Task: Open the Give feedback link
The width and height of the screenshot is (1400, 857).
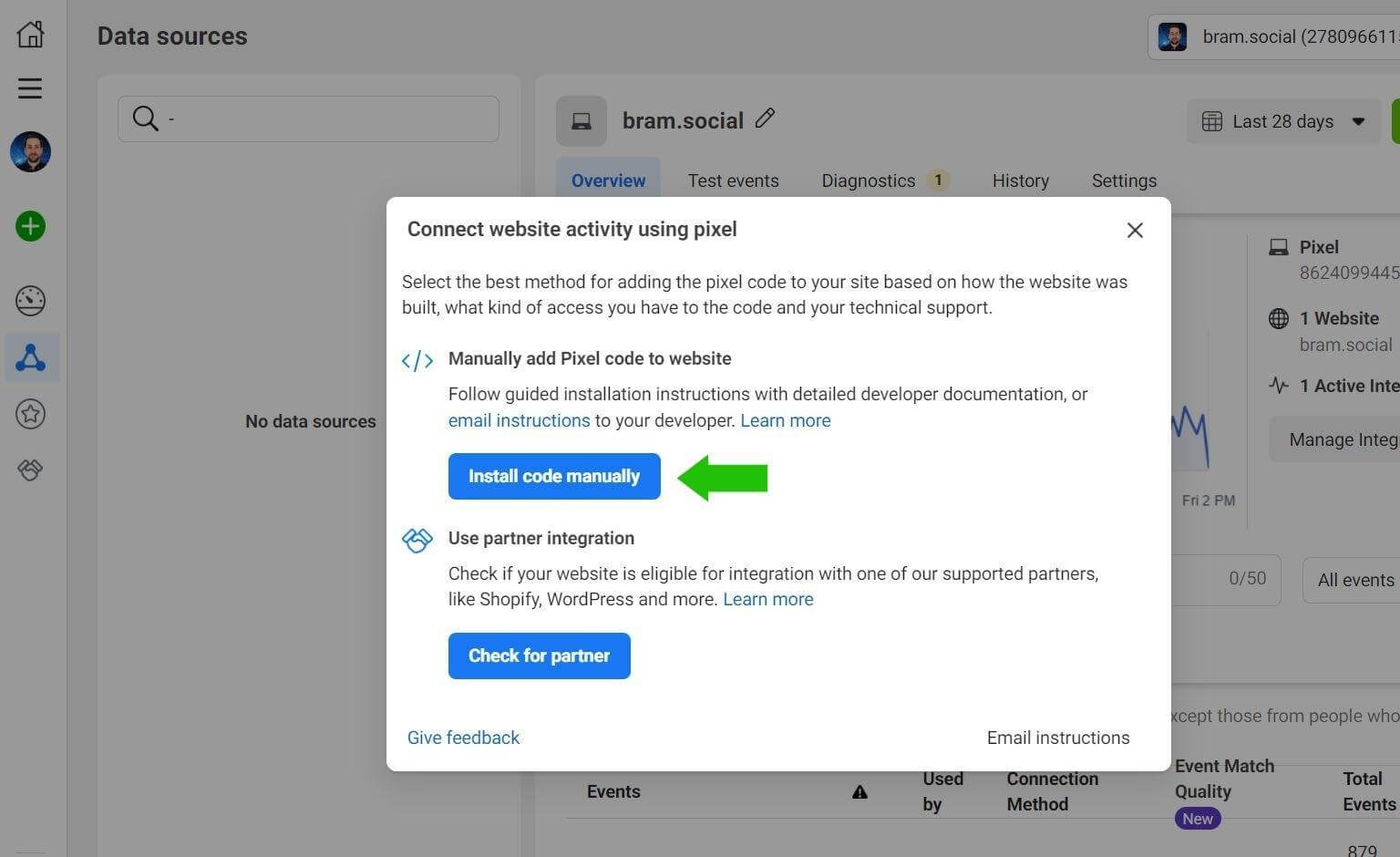Action: (x=463, y=738)
